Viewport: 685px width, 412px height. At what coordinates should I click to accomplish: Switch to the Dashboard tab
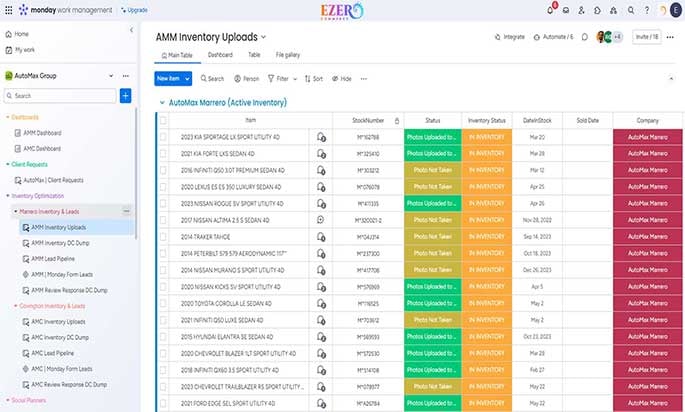220,55
